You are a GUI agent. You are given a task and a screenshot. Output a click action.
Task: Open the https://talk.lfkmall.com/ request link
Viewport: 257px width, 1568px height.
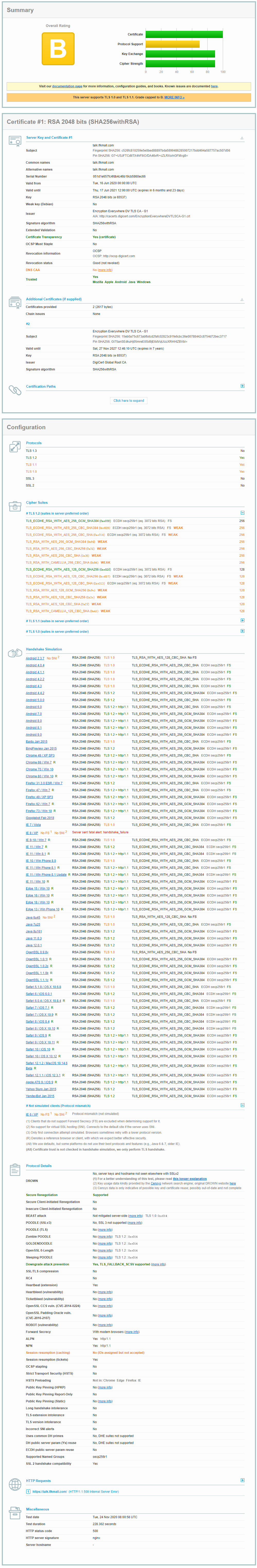point(49,1492)
